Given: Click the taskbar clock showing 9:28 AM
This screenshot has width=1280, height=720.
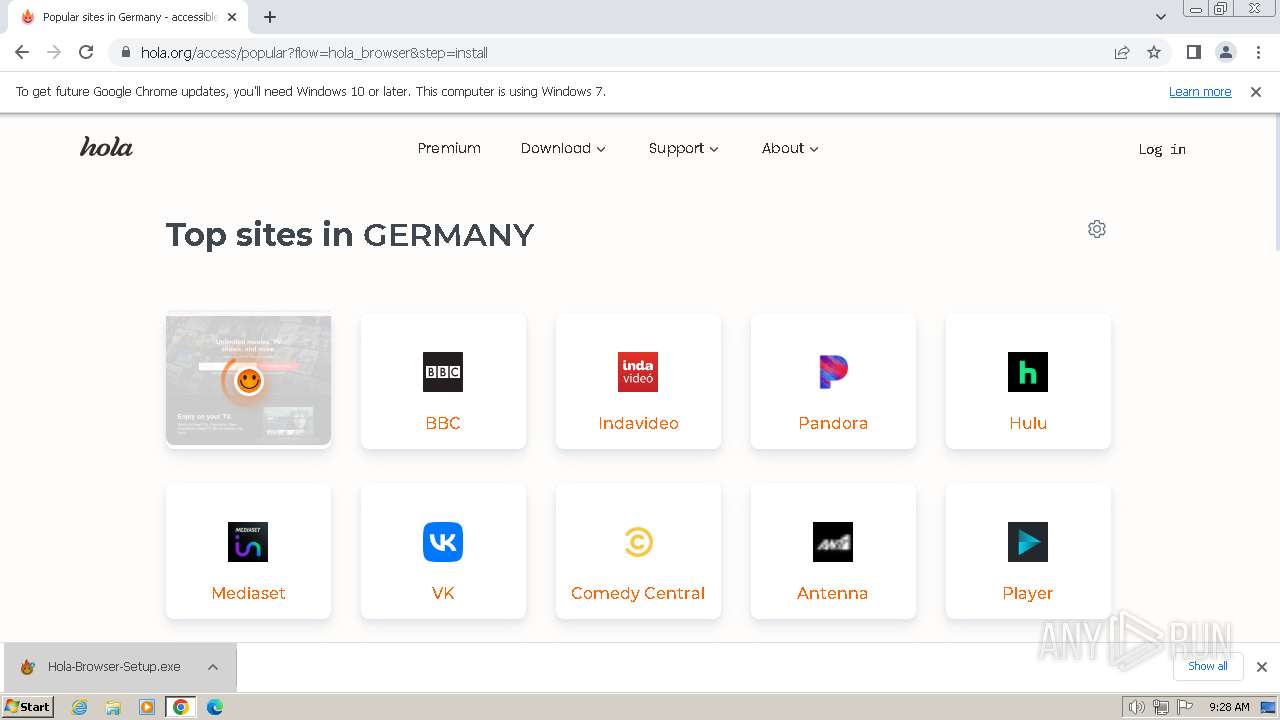Looking at the screenshot, I should 1229,707.
